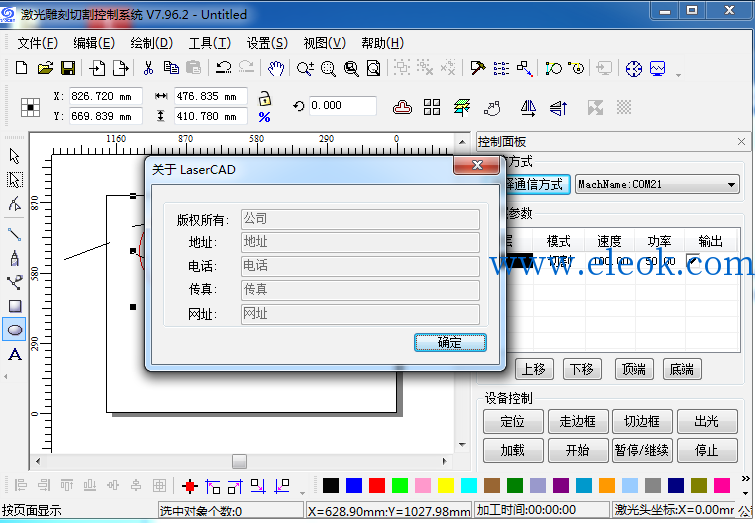Click the 上移 layer button
This screenshot has width=755, height=523.
[534, 369]
